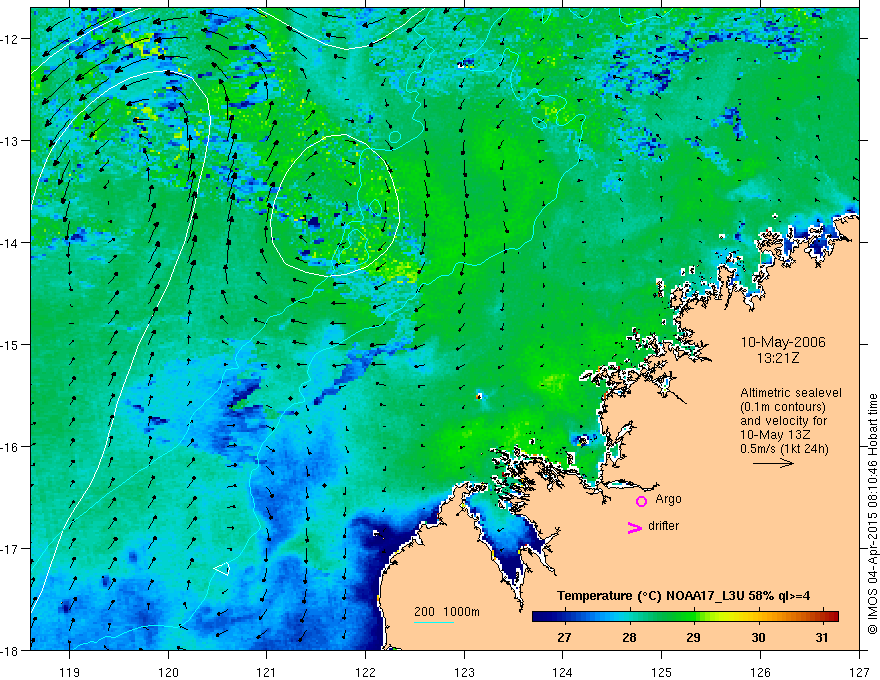Click the -15 latitude axis label
This screenshot has width=880, height=680.
pyautogui.click(x=11, y=344)
